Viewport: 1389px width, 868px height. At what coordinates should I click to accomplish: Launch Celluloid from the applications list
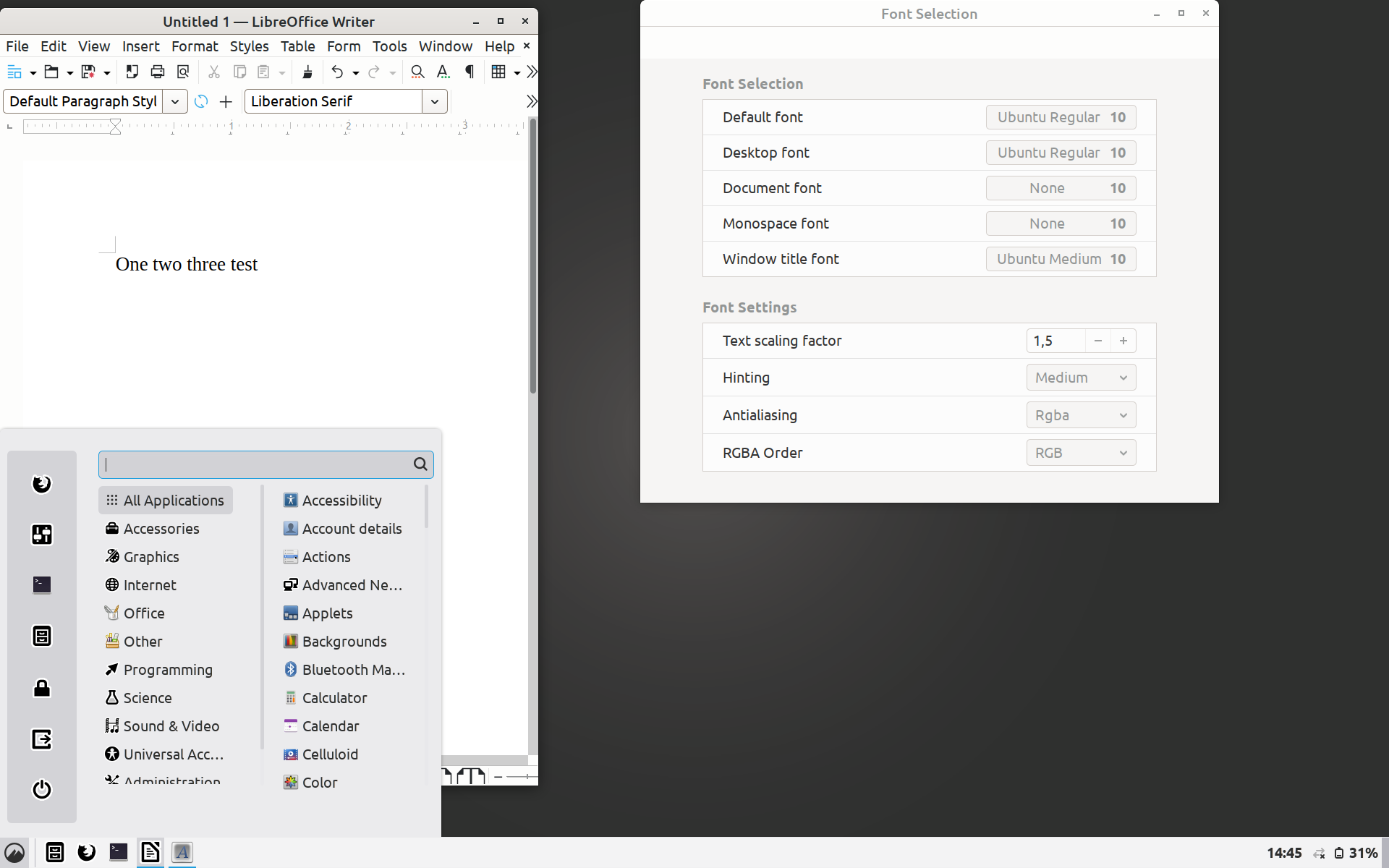click(330, 754)
